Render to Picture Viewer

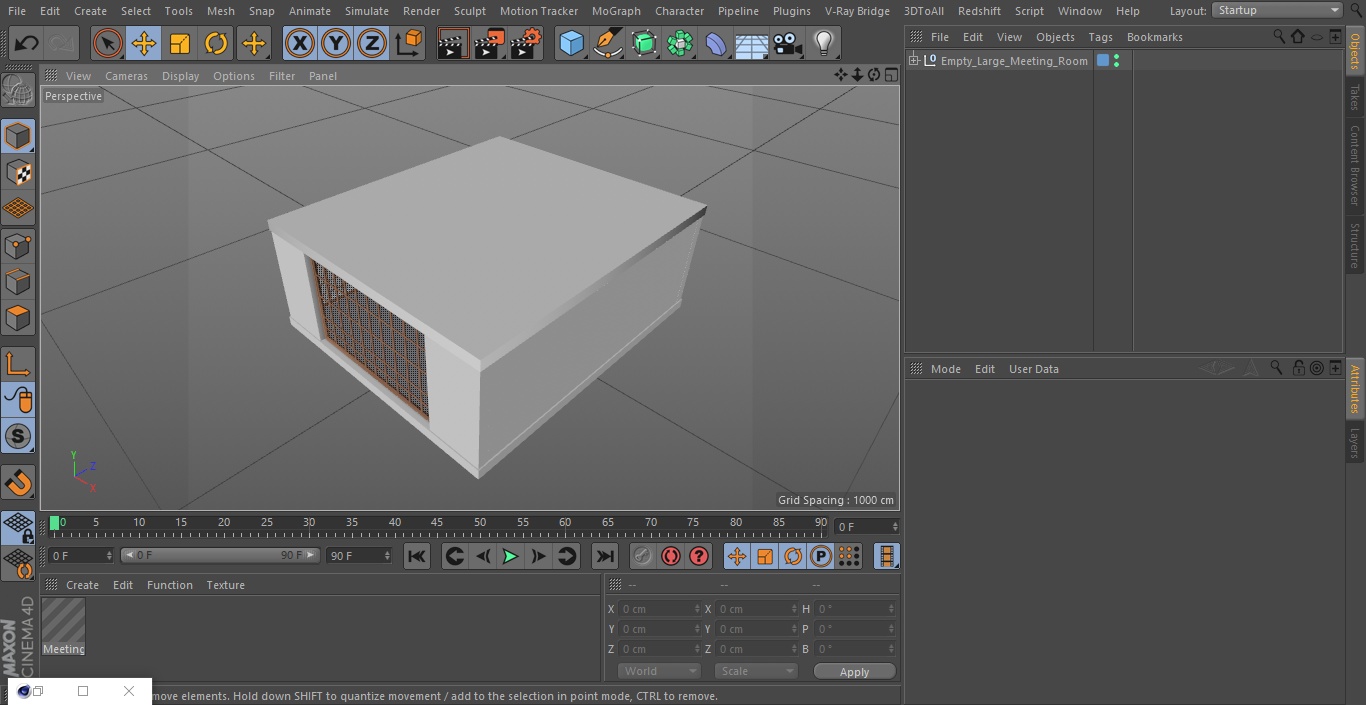coord(489,44)
